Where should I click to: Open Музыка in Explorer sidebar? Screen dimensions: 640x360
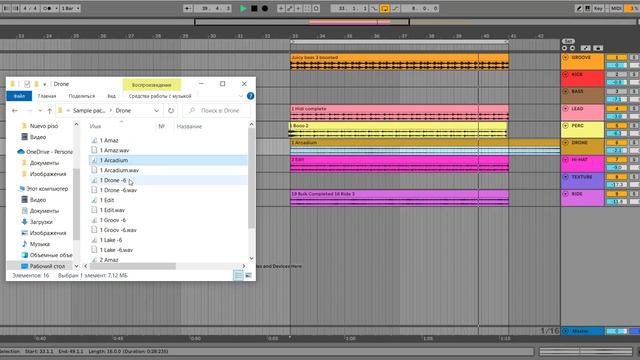tap(40, 244)
